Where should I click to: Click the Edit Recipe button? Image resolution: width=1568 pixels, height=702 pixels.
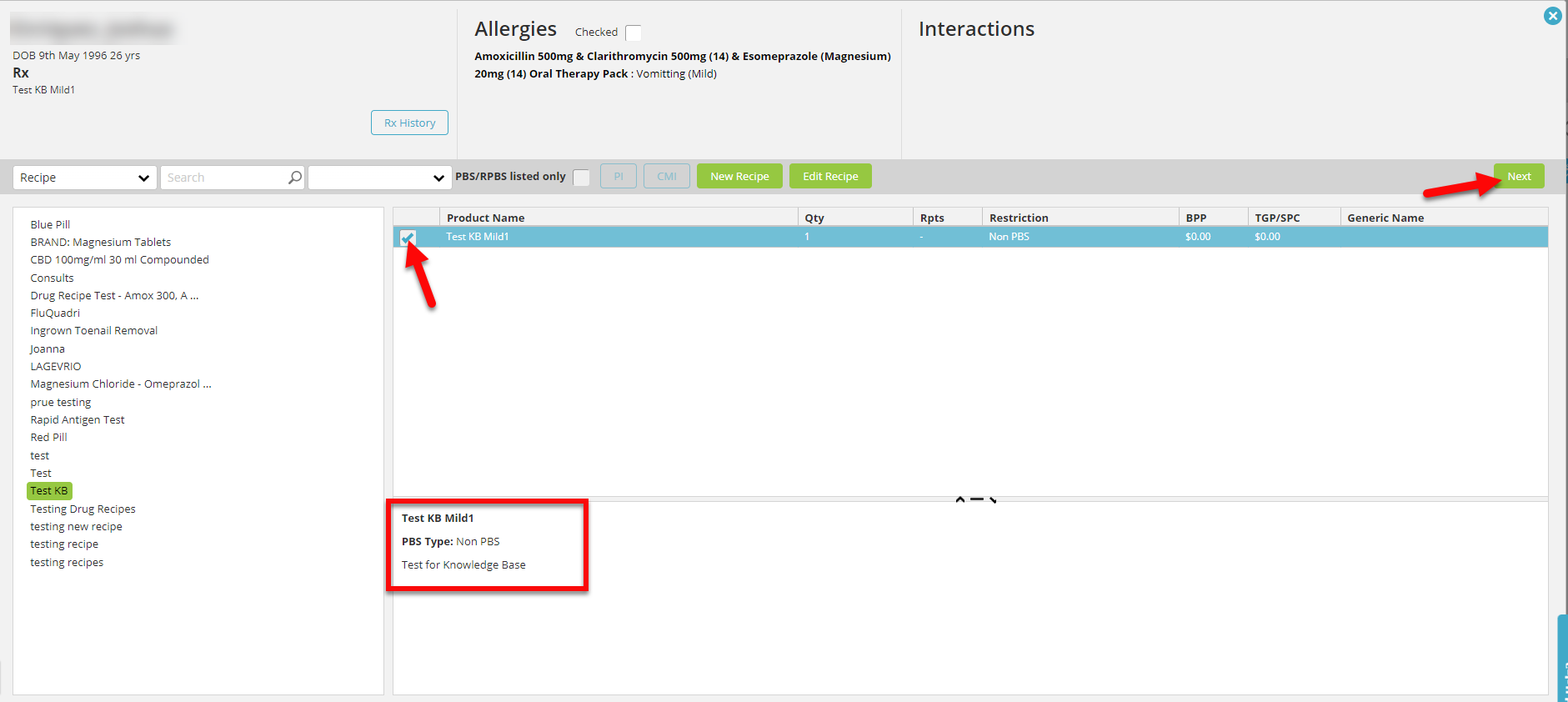point(830,176)
